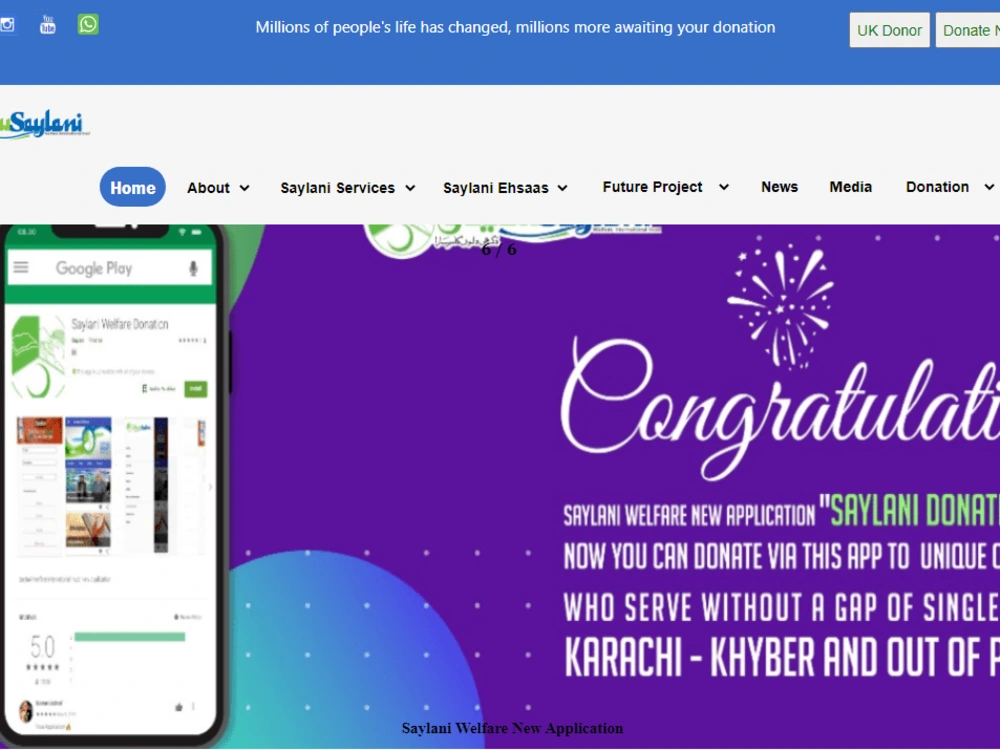Expand the Saylani Ehsaas dropdown
This screenshot has width=1000, height=750.
click(x=505, y=188)
